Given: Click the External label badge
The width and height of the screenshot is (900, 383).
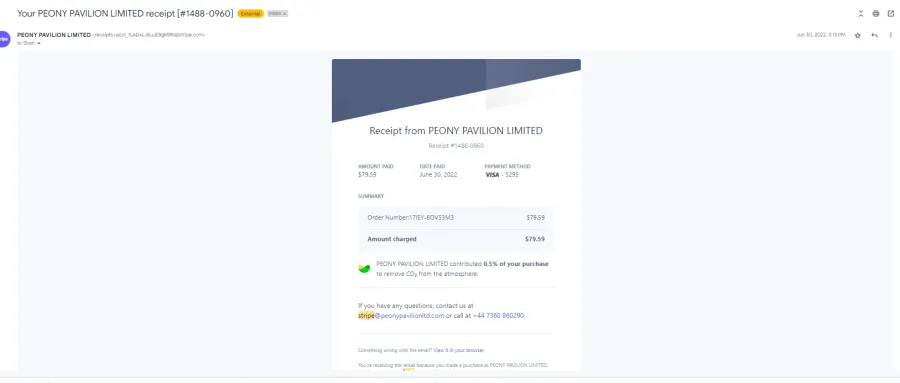Looking at the screenshot, I should coord(250,13).
